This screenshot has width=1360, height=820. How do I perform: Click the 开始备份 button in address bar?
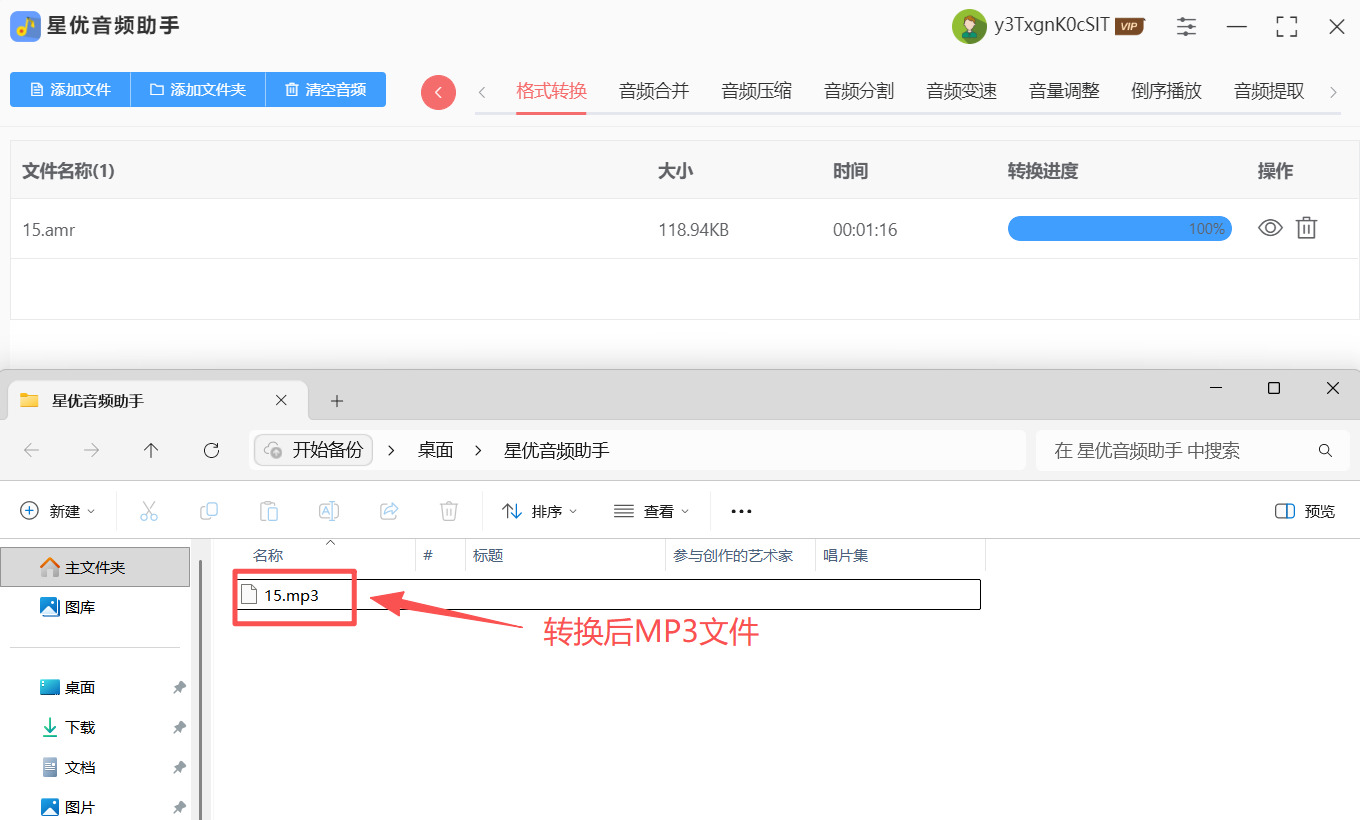click(x=314, y=451)
